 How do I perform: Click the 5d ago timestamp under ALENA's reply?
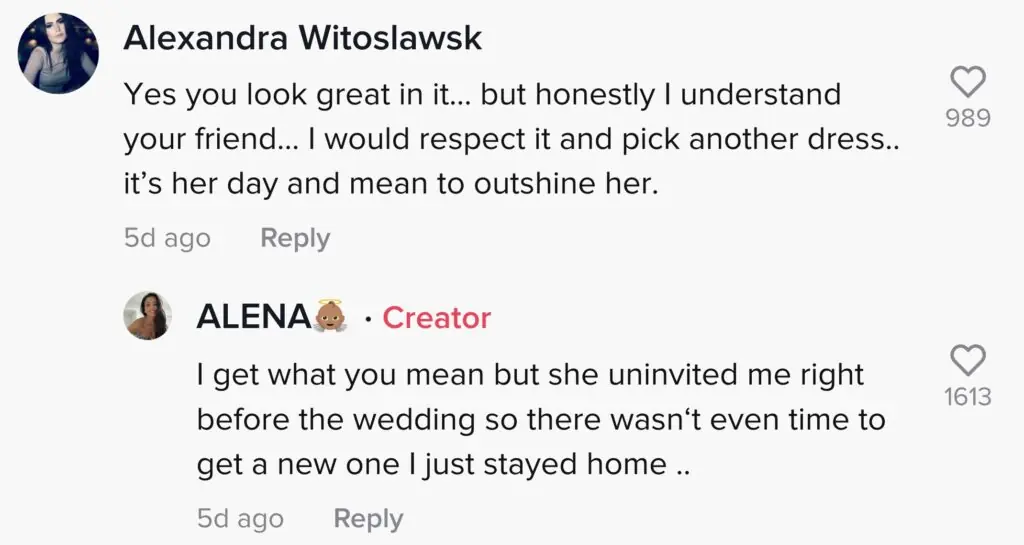[x=240, y=519]
